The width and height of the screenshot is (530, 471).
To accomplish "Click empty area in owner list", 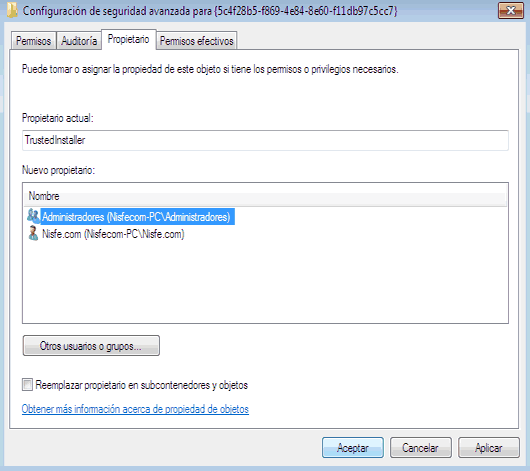I will click(265, 282).
